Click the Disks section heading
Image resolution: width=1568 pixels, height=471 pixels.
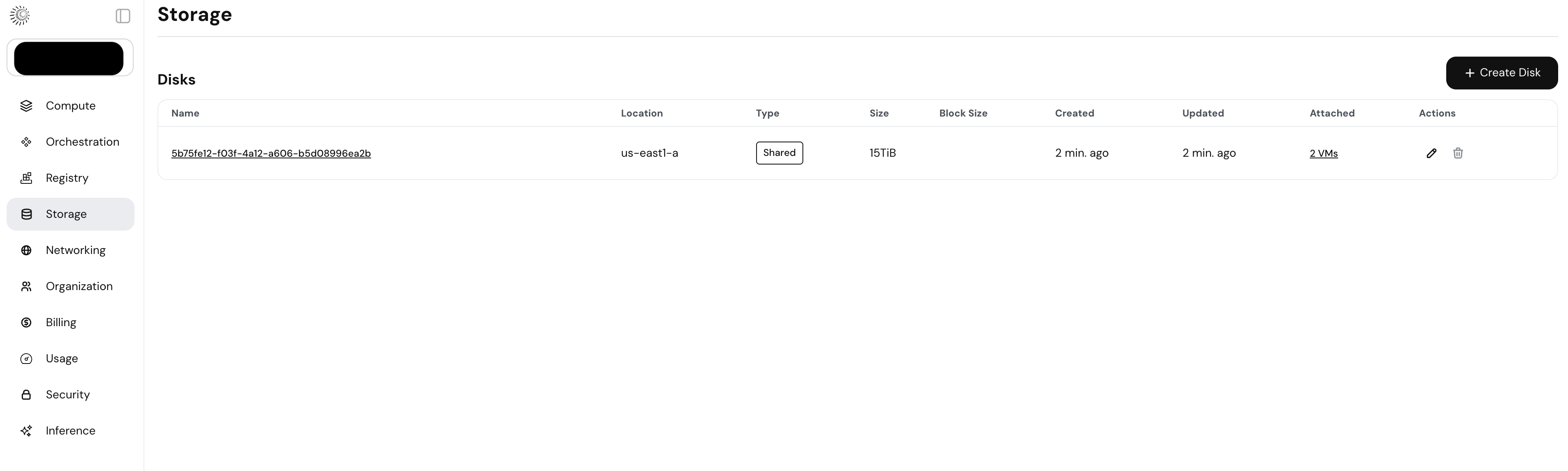(x=176, y=80)
